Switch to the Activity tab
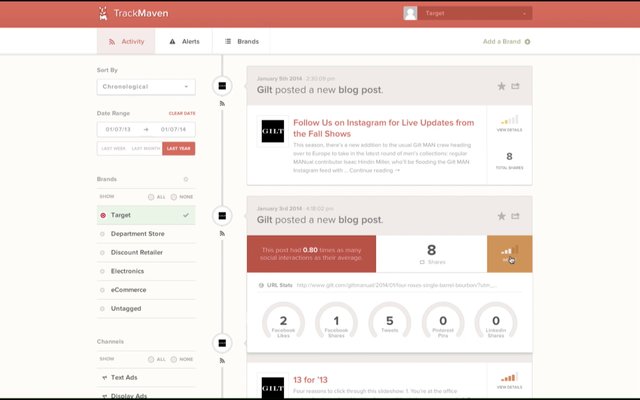Viewport: 640px width, 400px height. [126, 41]
